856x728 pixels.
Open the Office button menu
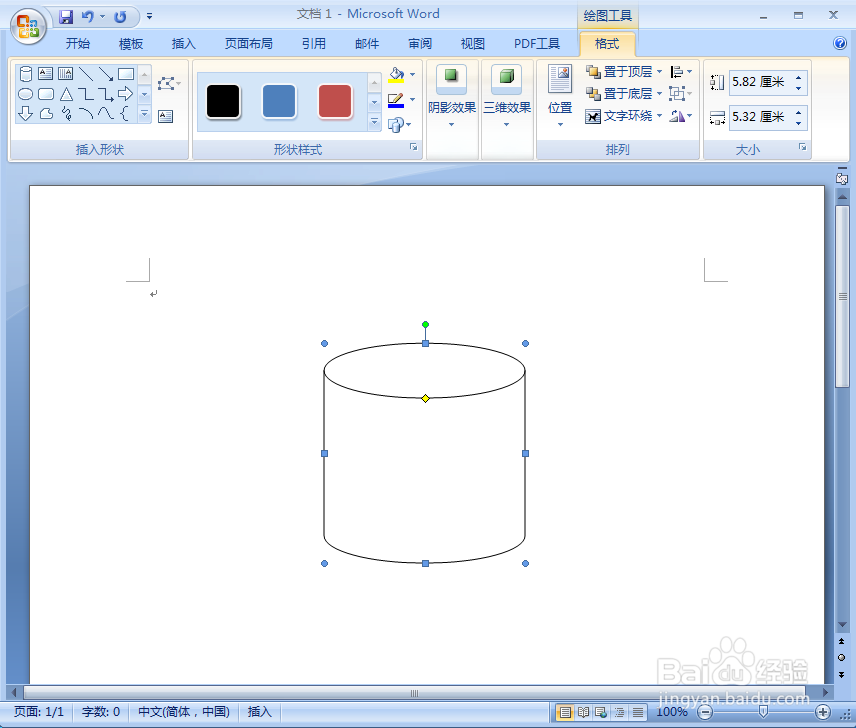[28, 25]
